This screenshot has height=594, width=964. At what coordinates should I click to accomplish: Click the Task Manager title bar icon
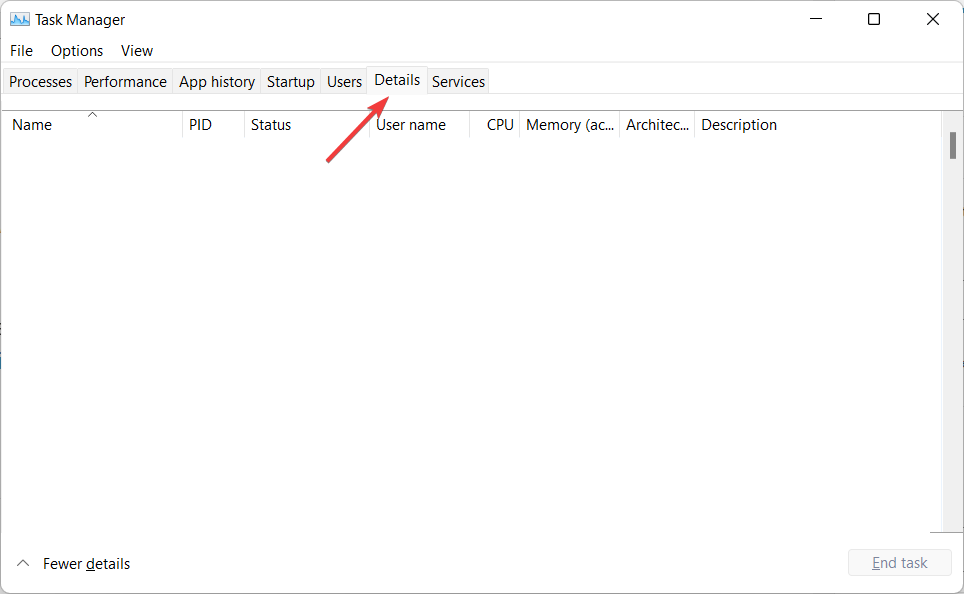pos(20,20)
